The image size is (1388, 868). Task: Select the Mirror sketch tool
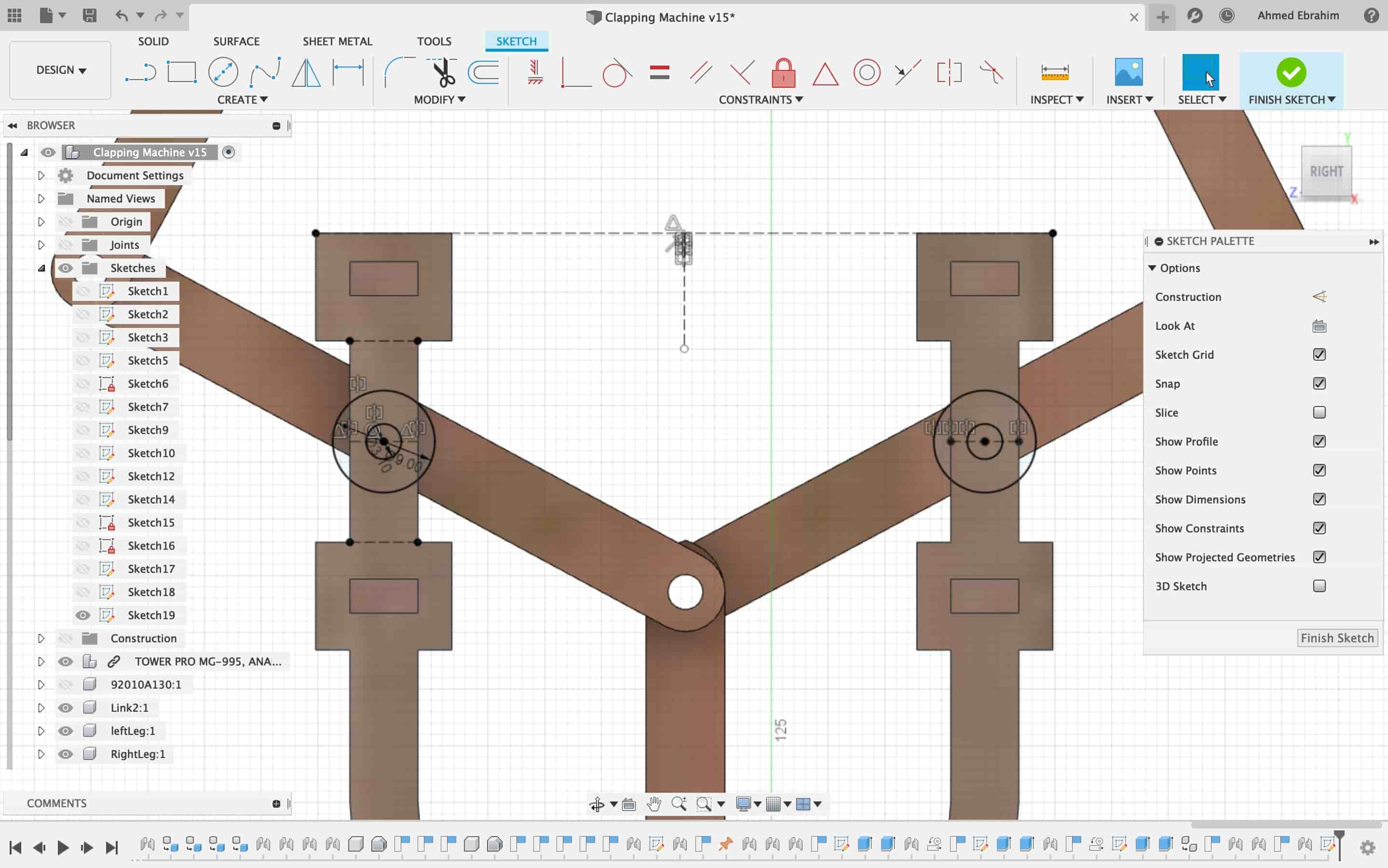click(x=306, y=73)
